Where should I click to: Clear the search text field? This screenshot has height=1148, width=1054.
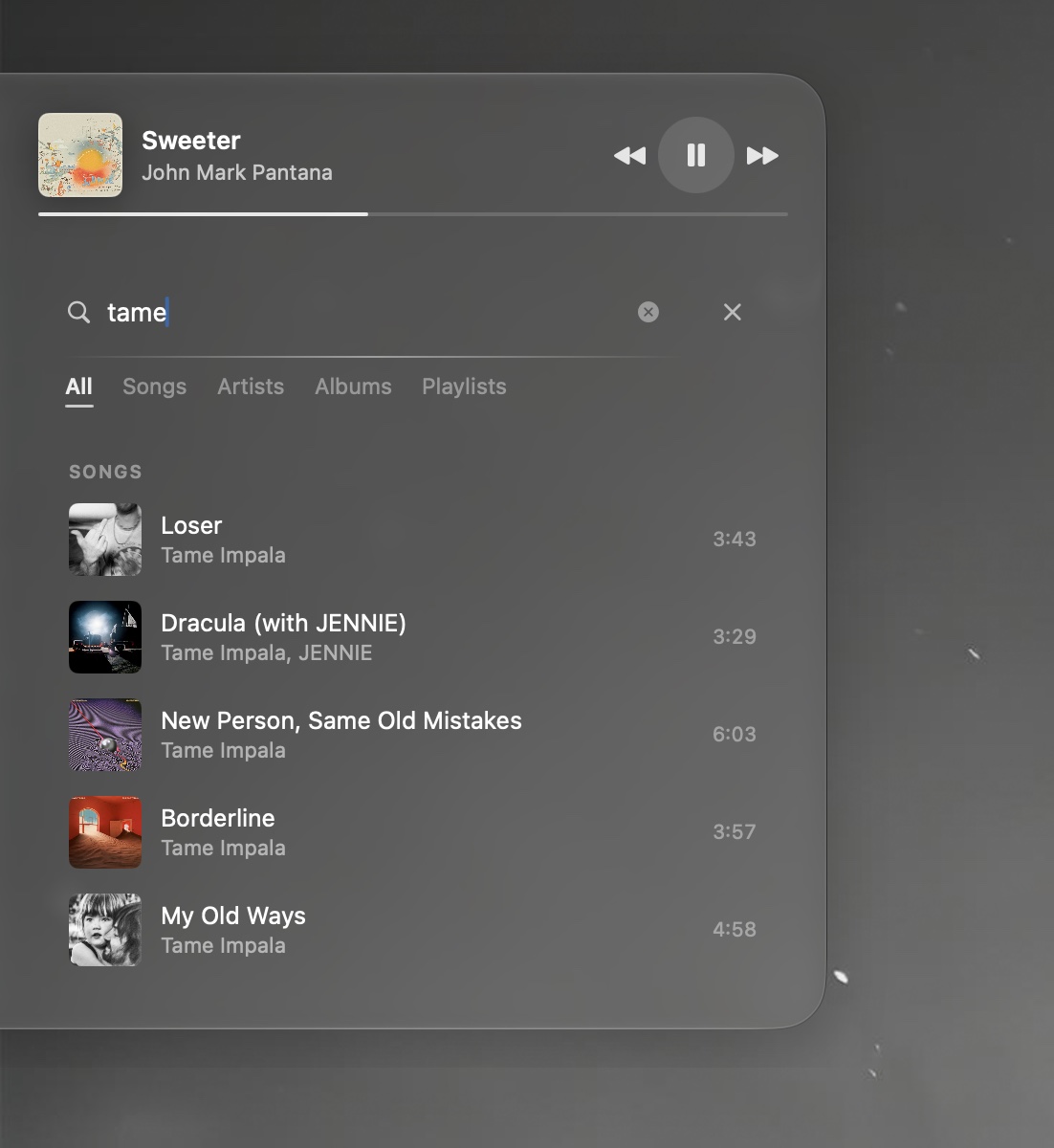coord(648,312)
